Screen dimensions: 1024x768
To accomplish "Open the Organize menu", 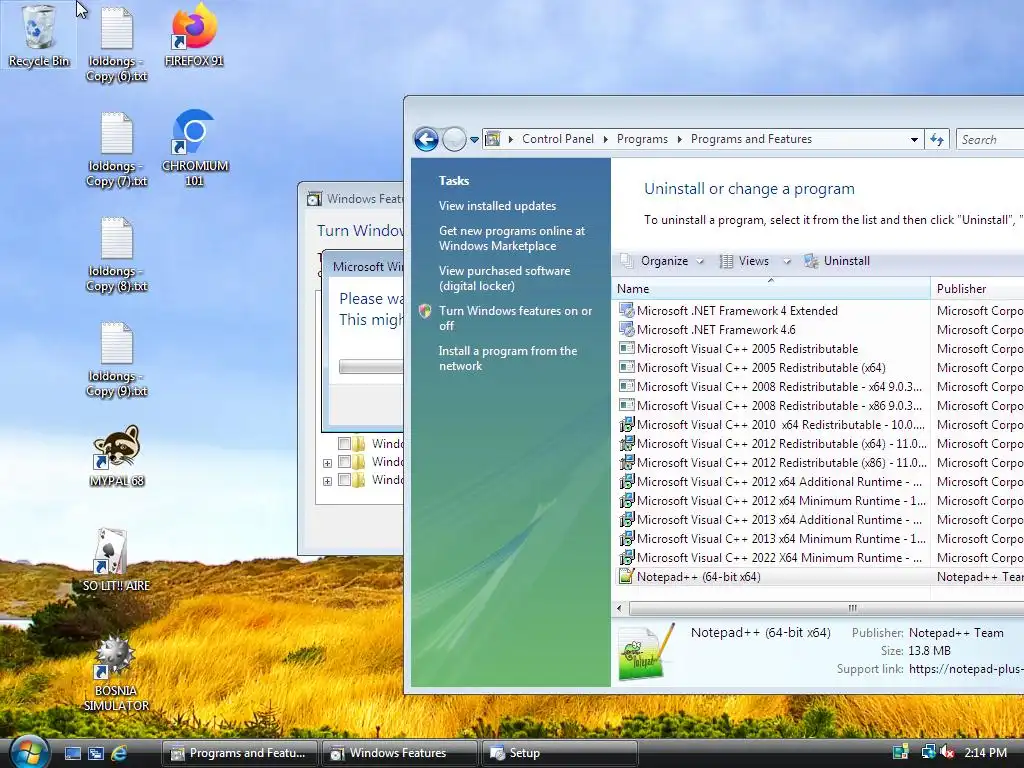I will click(x=662, y=261).
